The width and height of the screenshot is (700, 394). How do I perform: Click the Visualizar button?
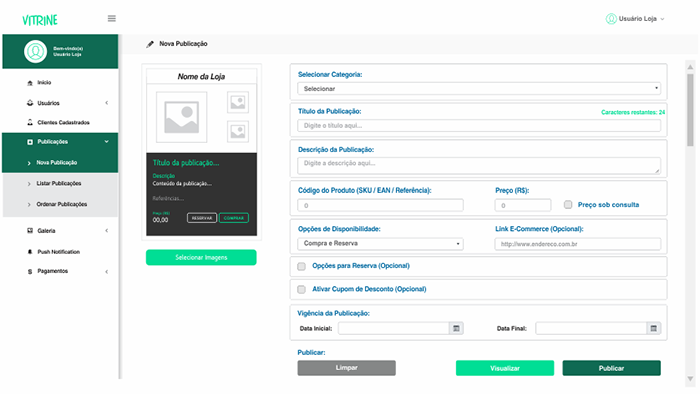coord(505,368)
